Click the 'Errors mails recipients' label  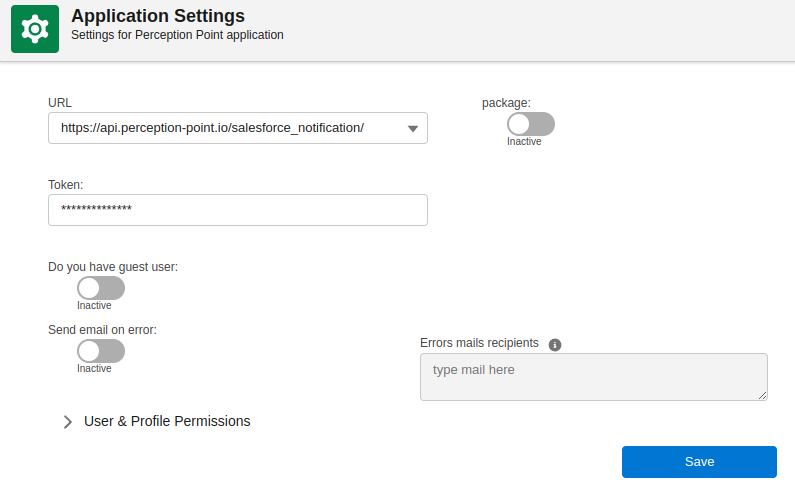pyautogui.click(x=479, y=343)
